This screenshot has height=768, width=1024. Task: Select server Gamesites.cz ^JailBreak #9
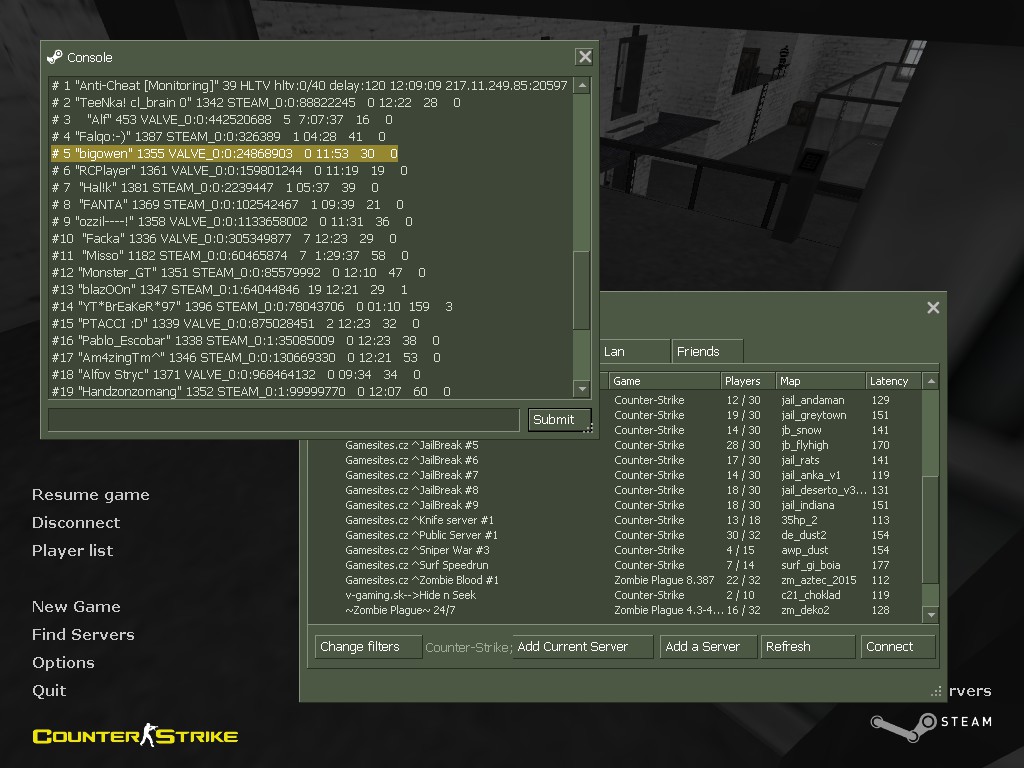click(411, 505)
